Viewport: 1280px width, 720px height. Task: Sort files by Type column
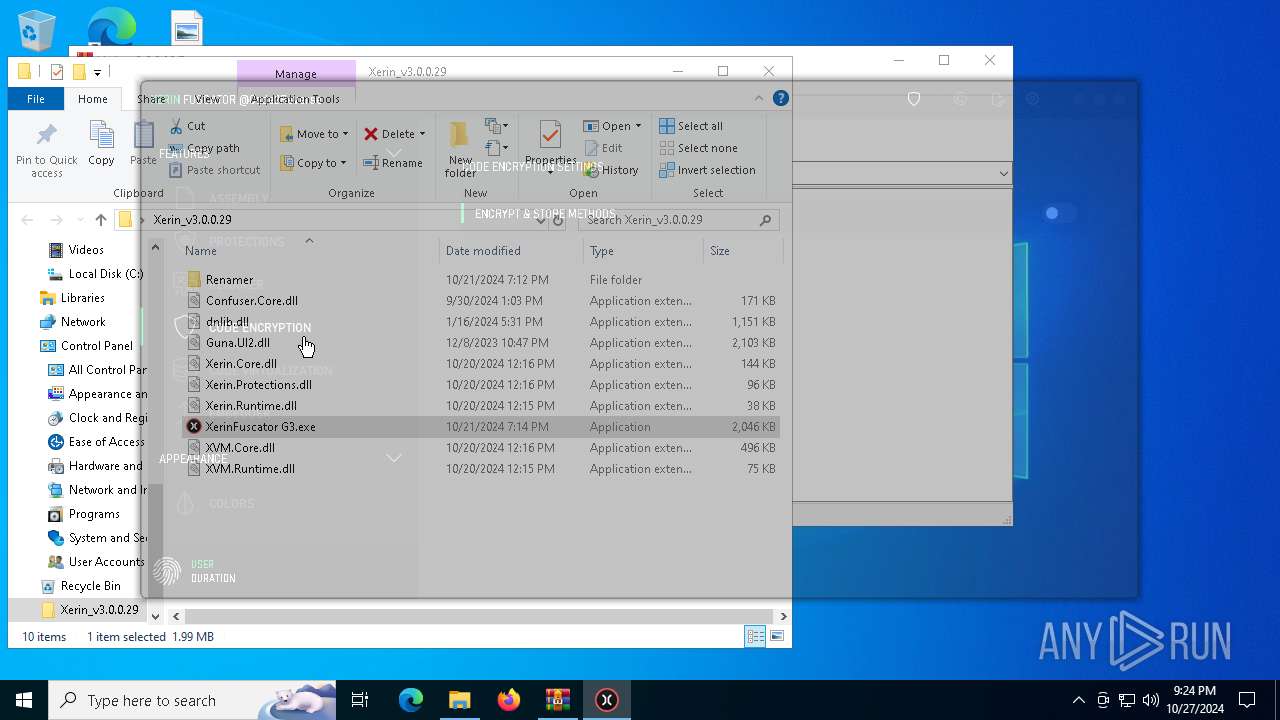click(645, 251)
